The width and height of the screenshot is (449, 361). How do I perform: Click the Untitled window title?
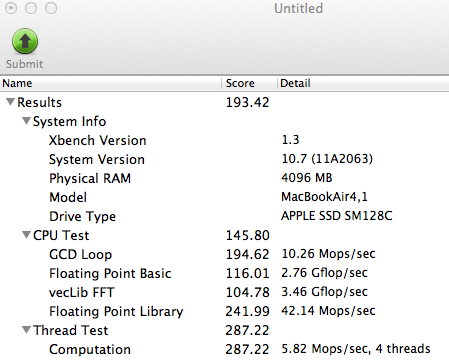[x=298, y=8]
